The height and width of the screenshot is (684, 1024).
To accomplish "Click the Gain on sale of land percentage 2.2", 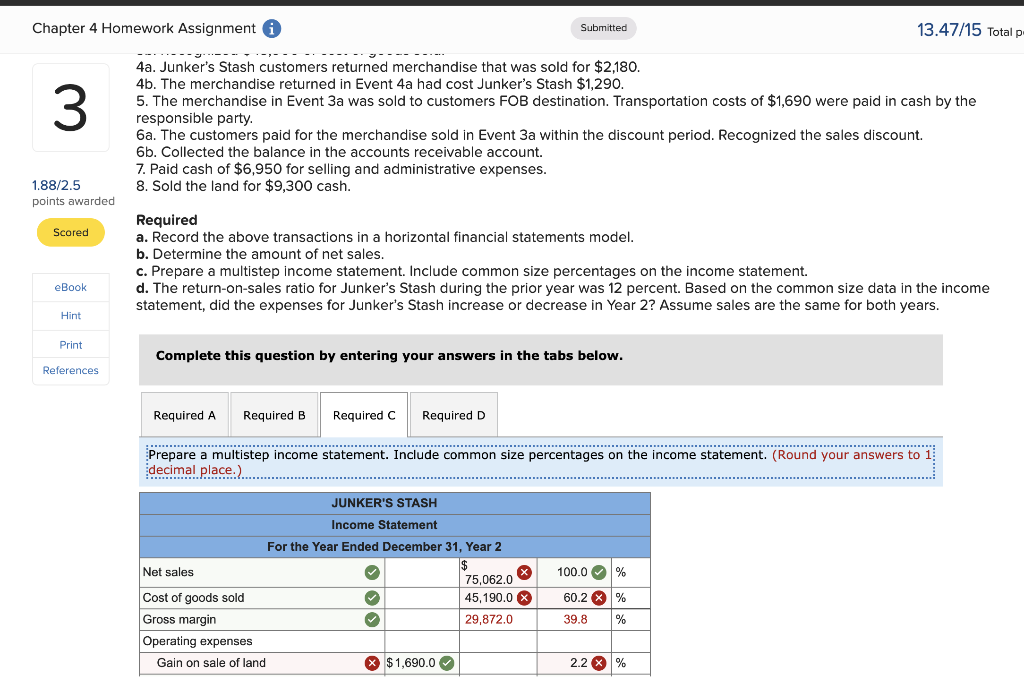I will [x=574, y=663].
